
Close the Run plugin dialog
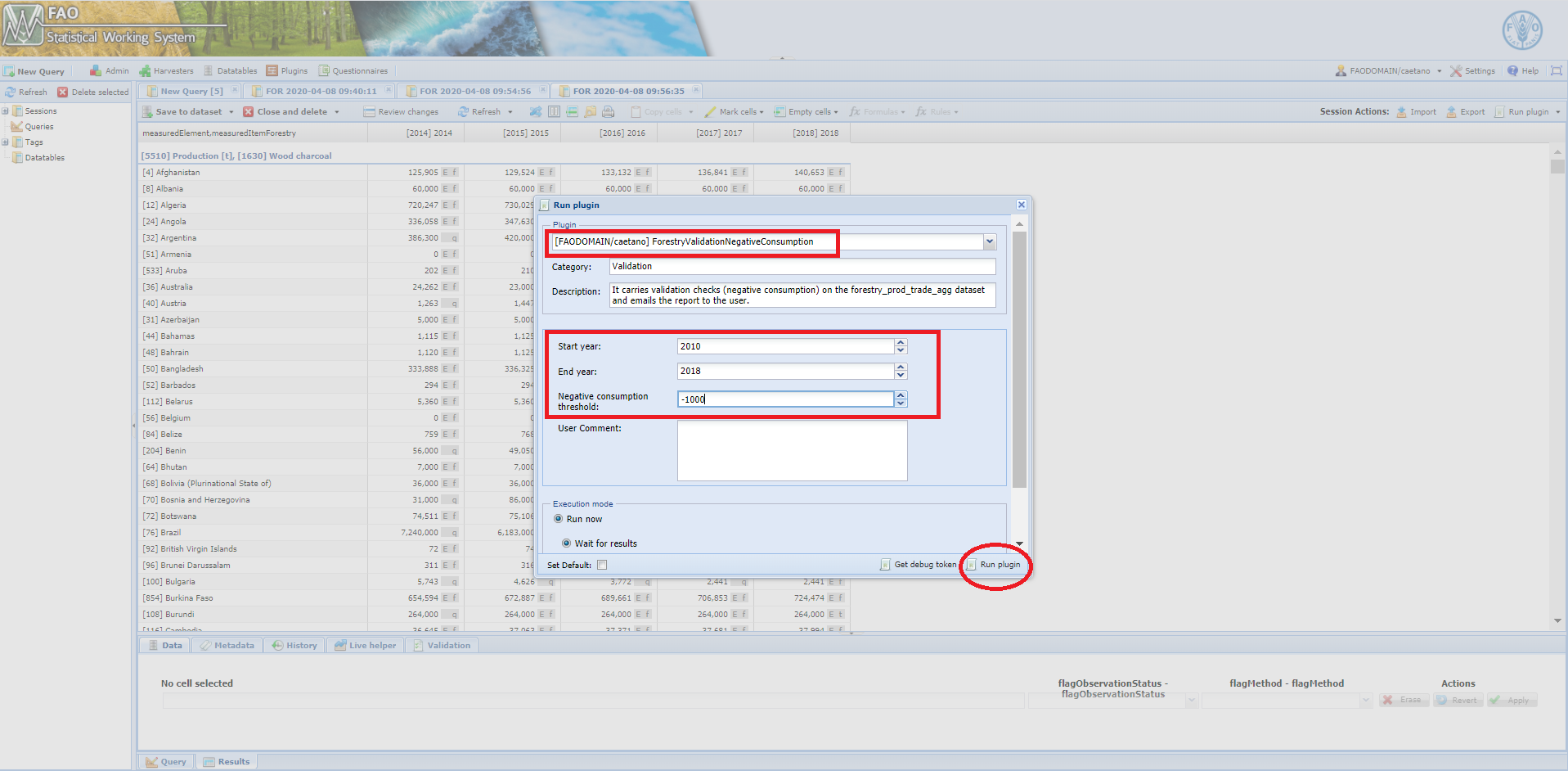tap(1021, 205)
